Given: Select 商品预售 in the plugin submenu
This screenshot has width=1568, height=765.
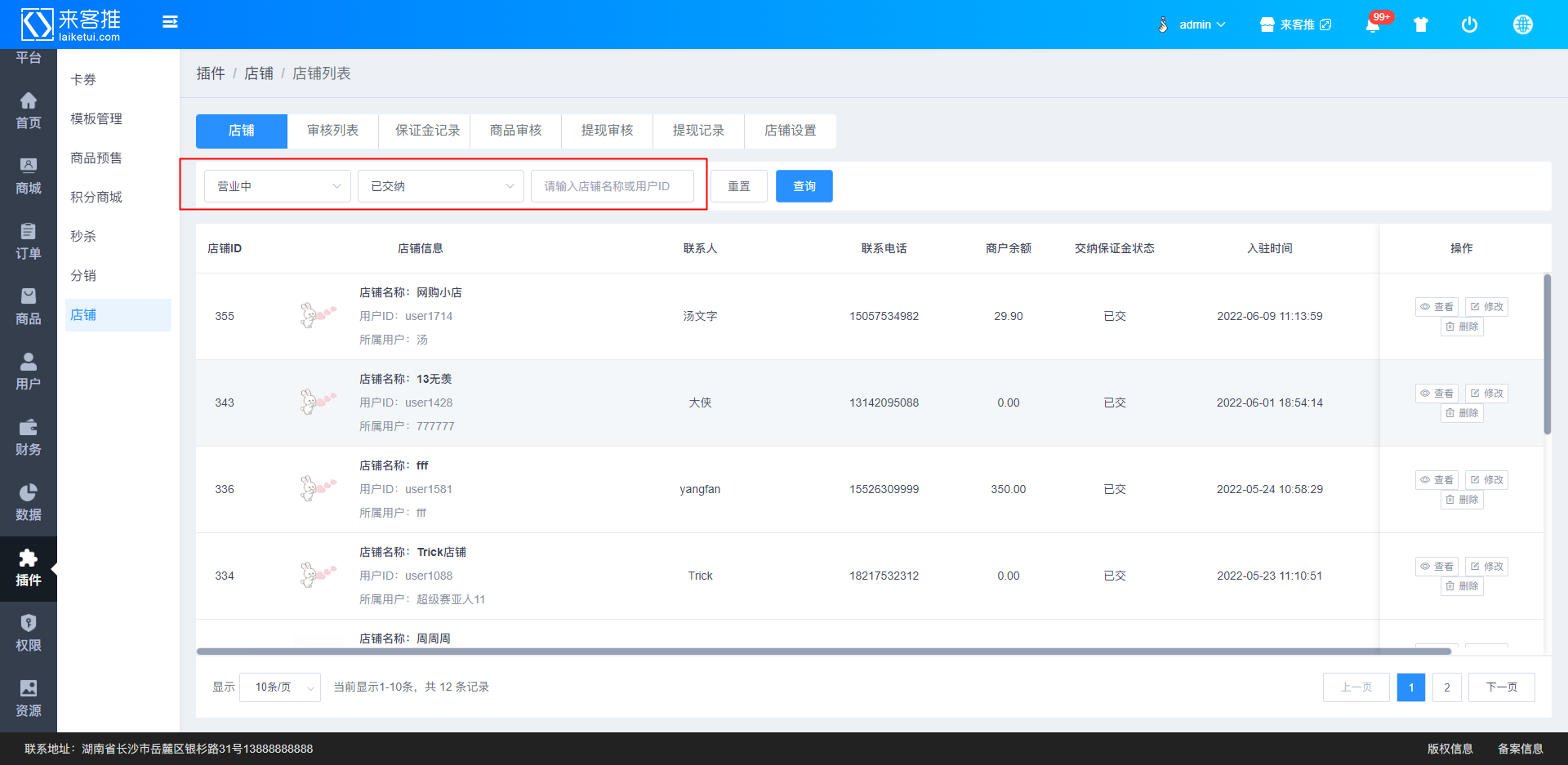Looking at the screenshot, I should [118, 158].
